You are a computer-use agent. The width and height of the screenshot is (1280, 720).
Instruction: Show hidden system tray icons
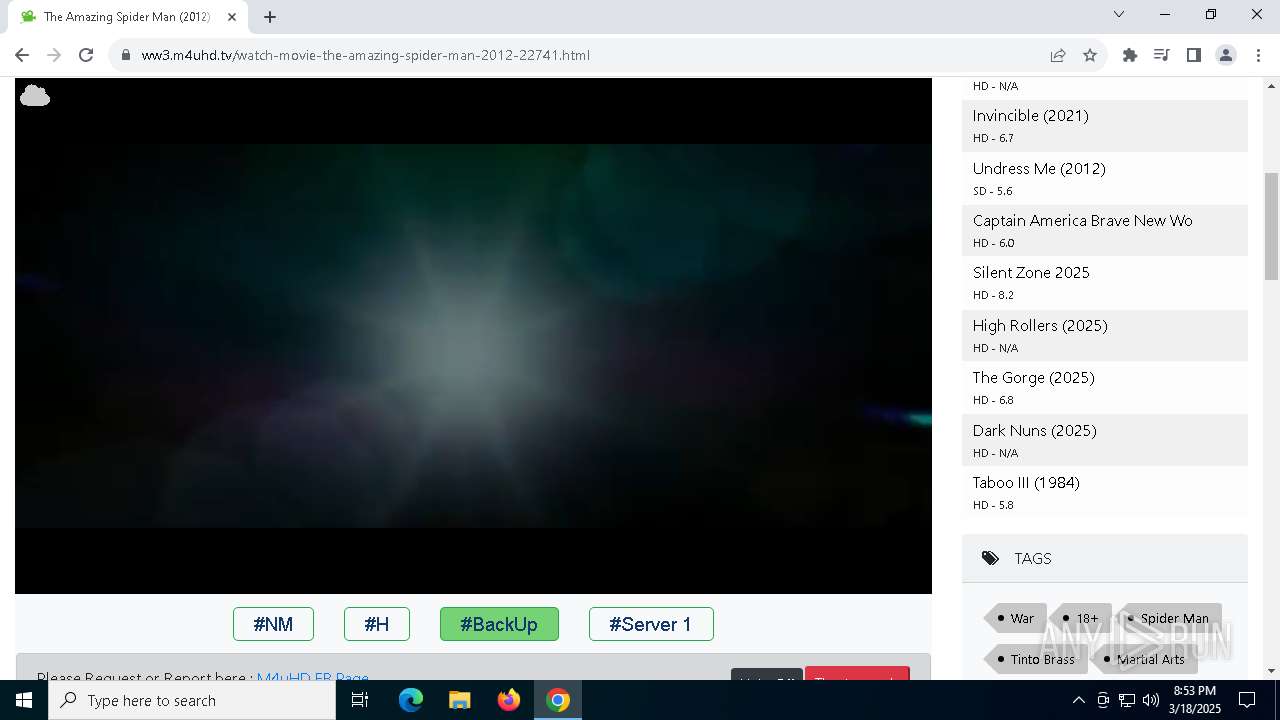click(1079, 700)
